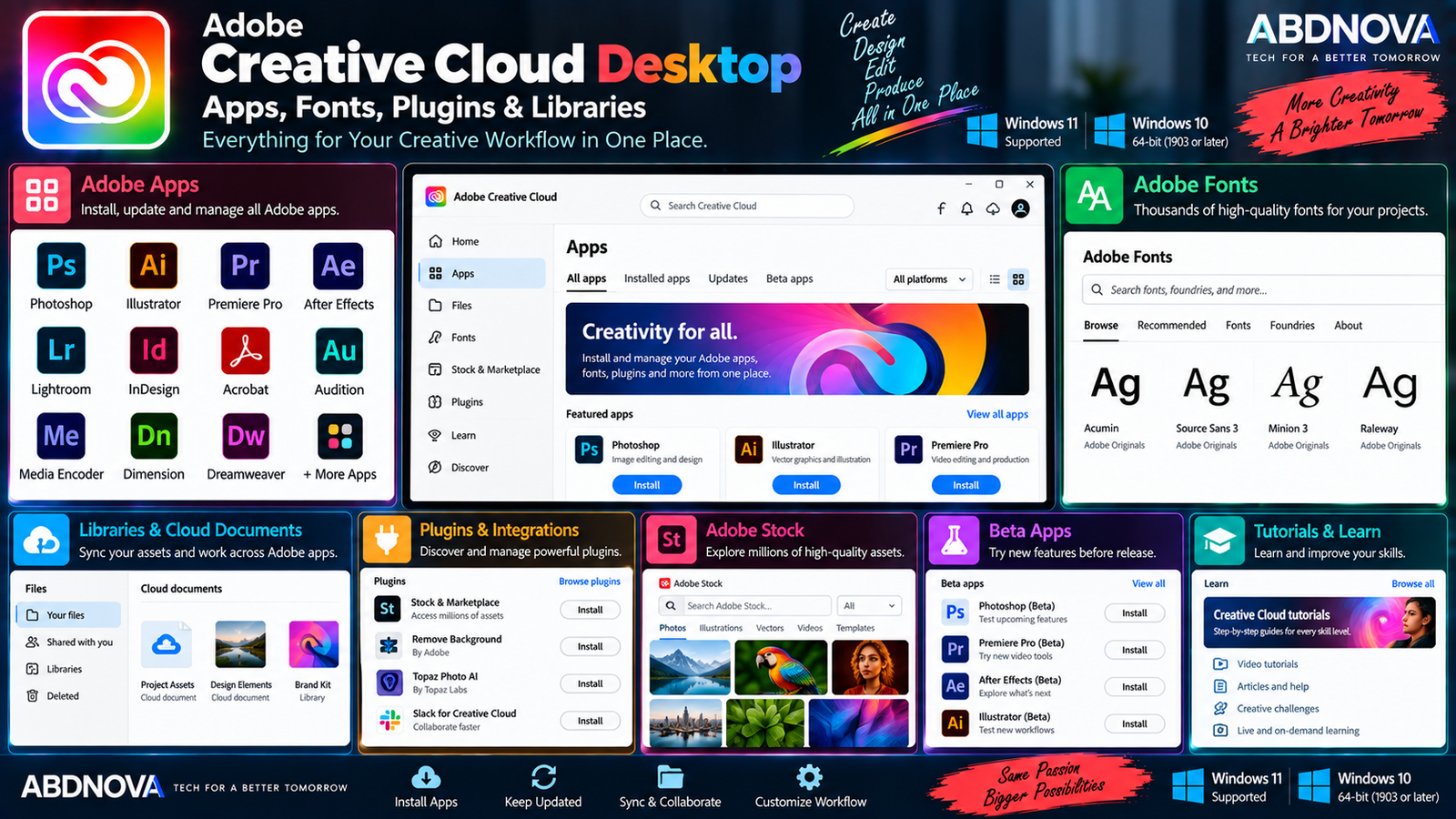This screenshot has height=819, width=1456.
Task: Open Creative challenges in Learn panel
Action: click(1266, 709)
